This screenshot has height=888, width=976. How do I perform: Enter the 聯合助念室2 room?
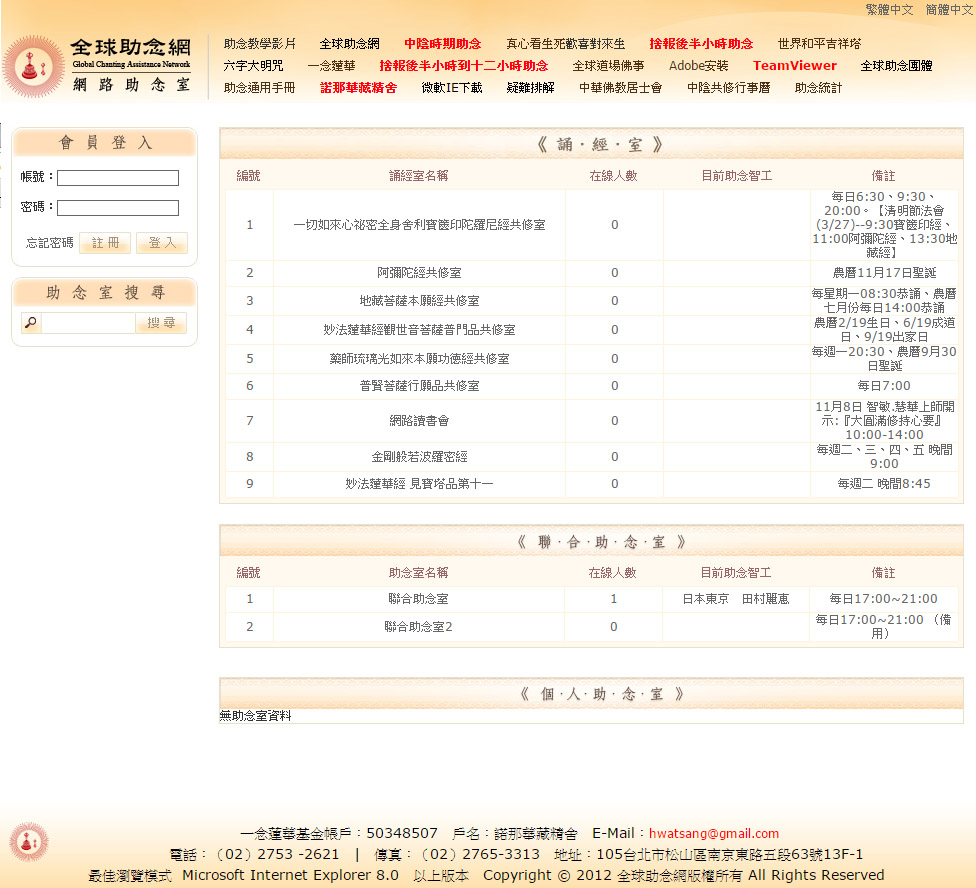click(418, 627)
